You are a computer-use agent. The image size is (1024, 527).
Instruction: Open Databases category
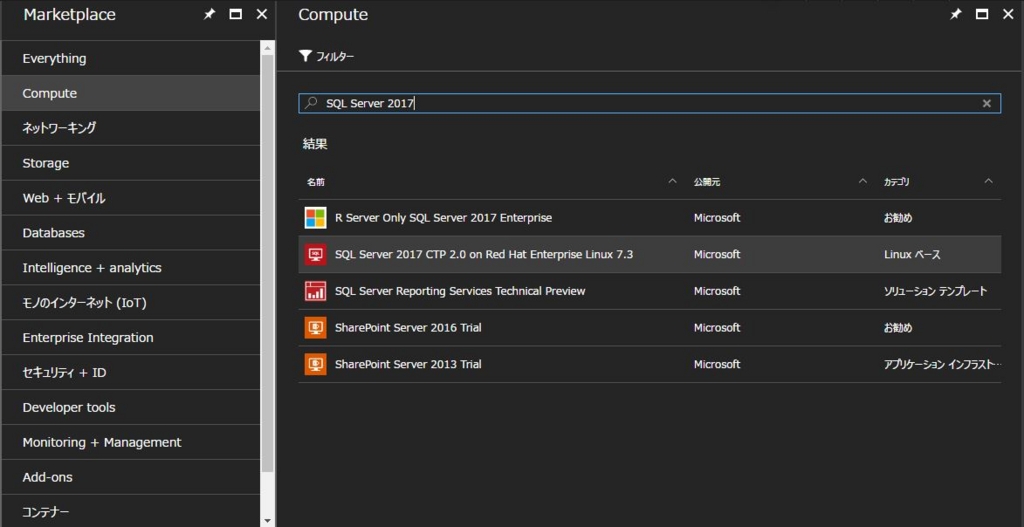131,232
